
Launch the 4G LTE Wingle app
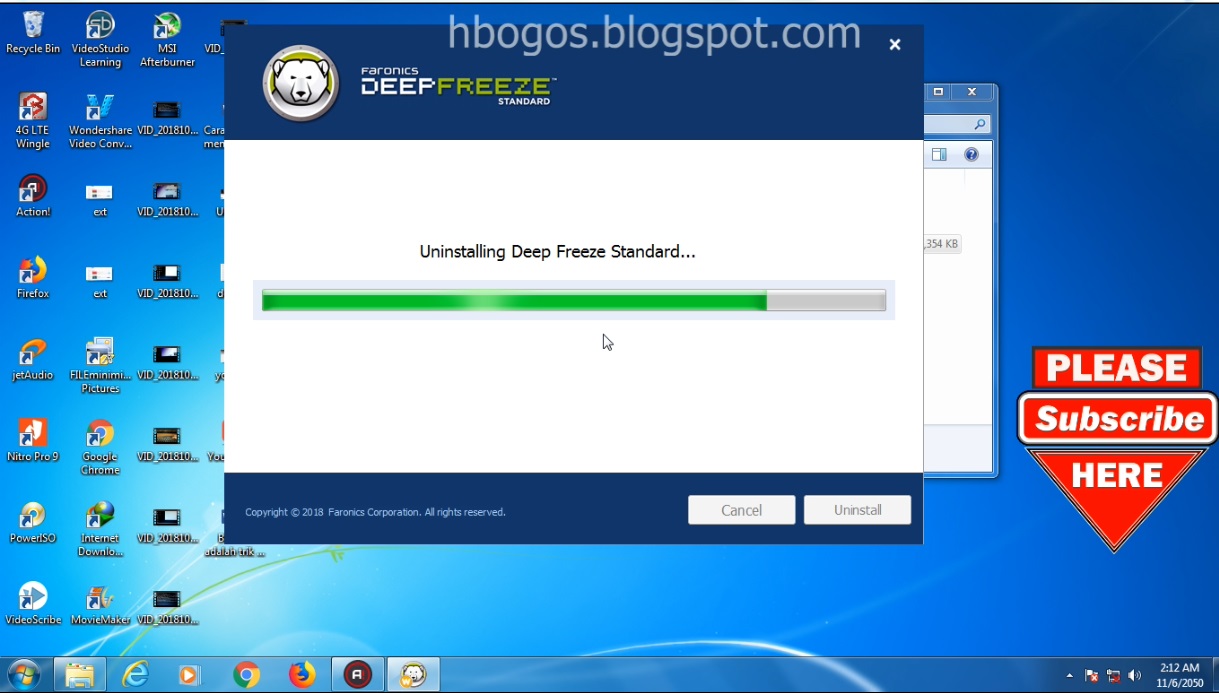(x=33, y=107)
